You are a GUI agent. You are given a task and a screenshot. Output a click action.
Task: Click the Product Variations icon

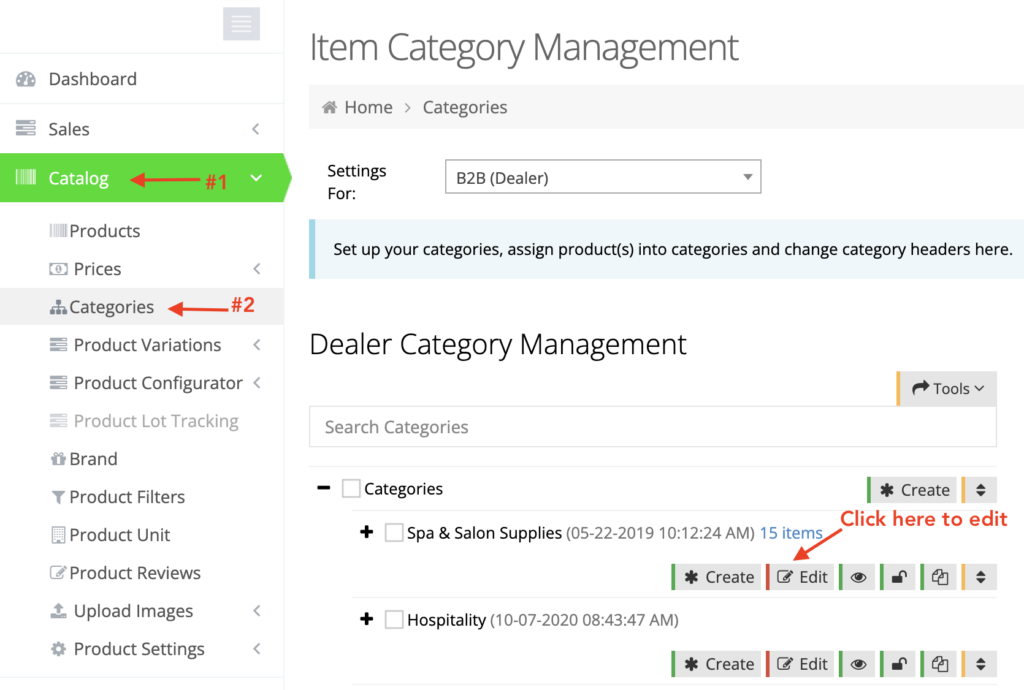[58, 345]
